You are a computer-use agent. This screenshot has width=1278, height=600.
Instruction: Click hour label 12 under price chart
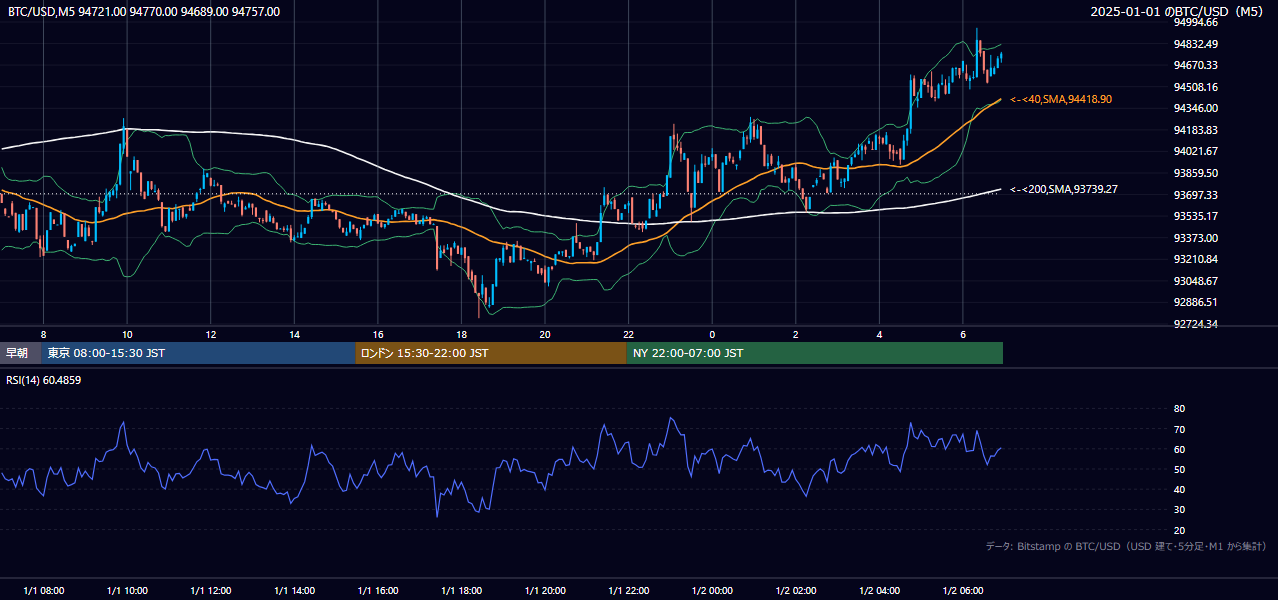point(211,334)
